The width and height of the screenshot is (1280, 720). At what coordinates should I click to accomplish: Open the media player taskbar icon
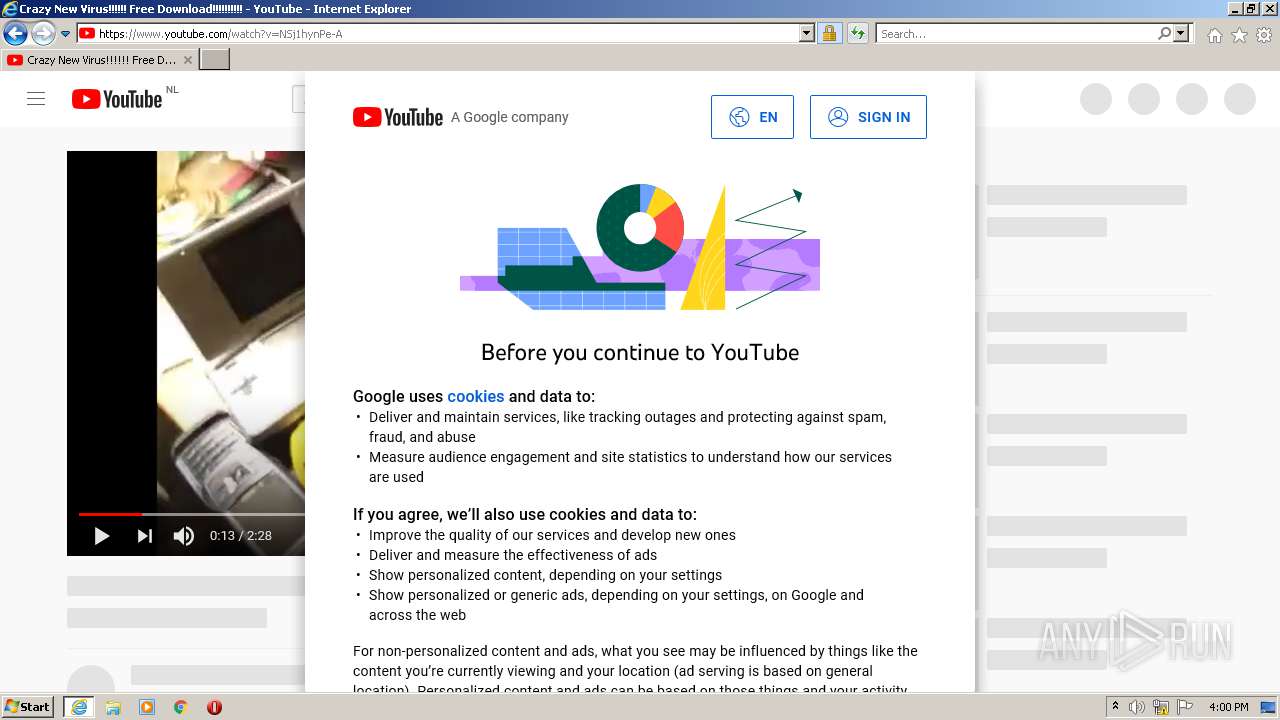tap(147, 707)
